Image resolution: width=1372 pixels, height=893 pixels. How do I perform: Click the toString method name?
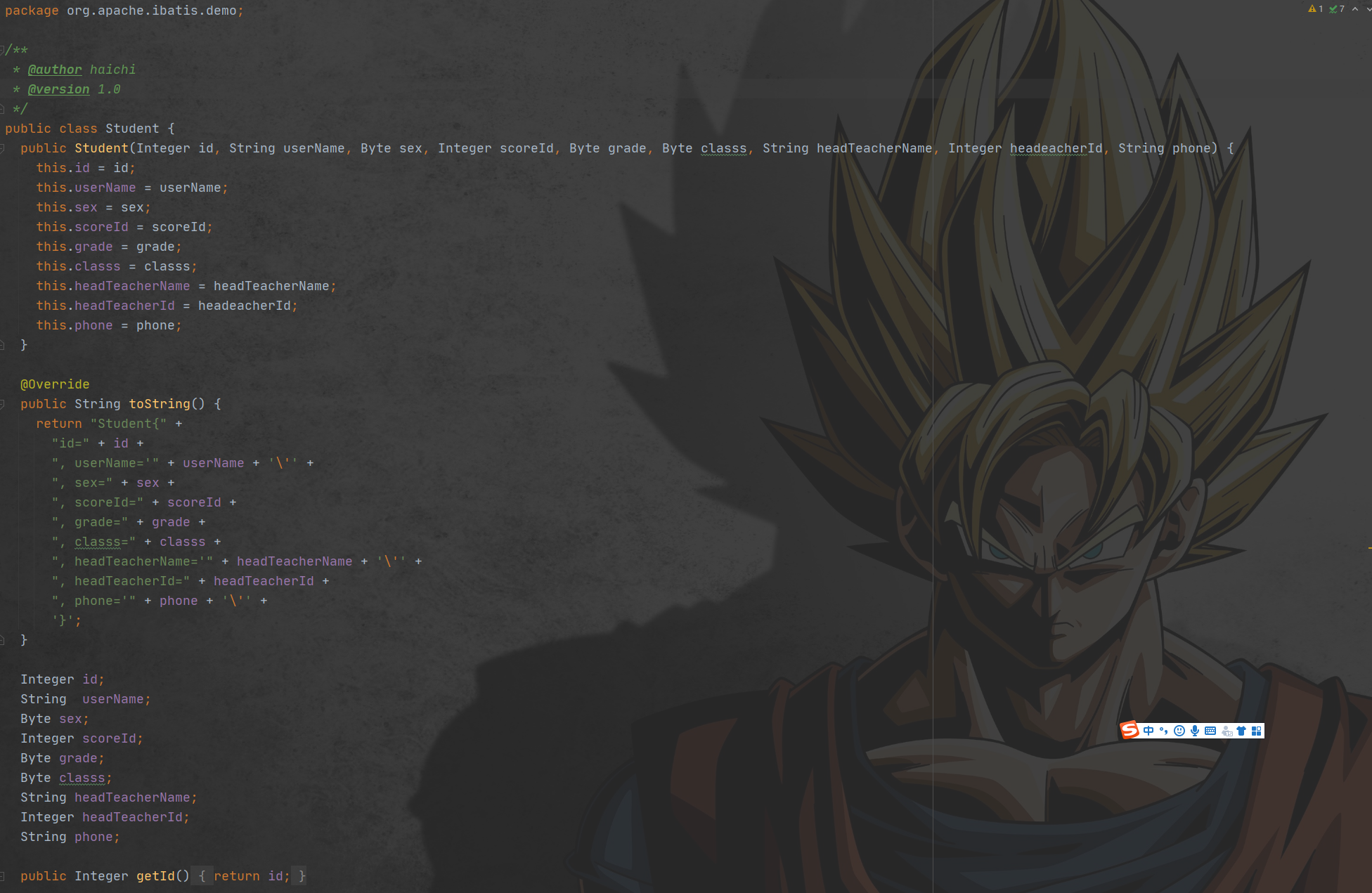tap(160, 404)
